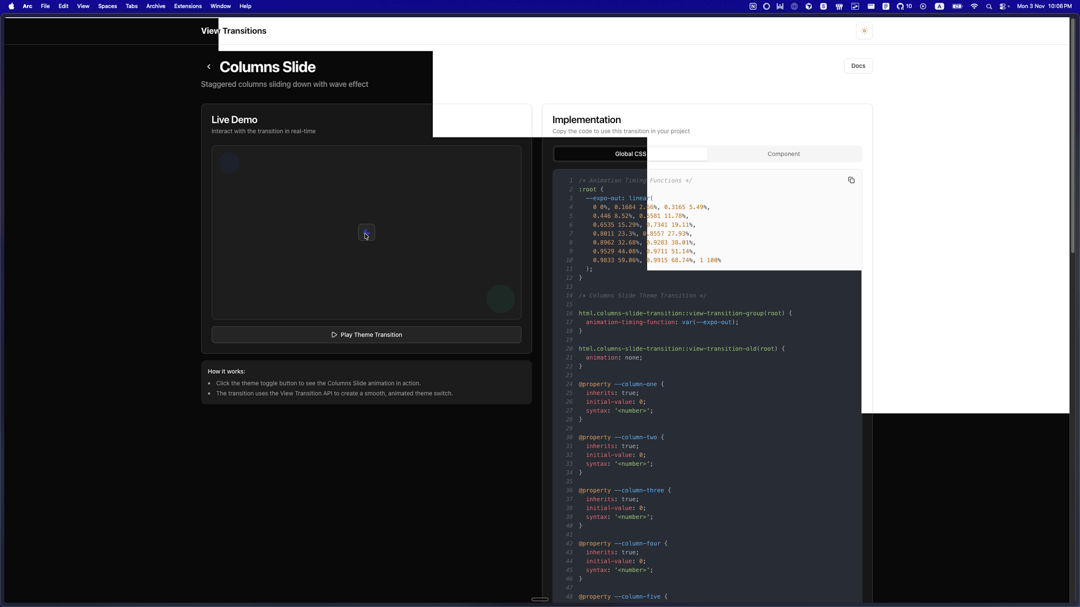Open the File menu

(45, 6)
